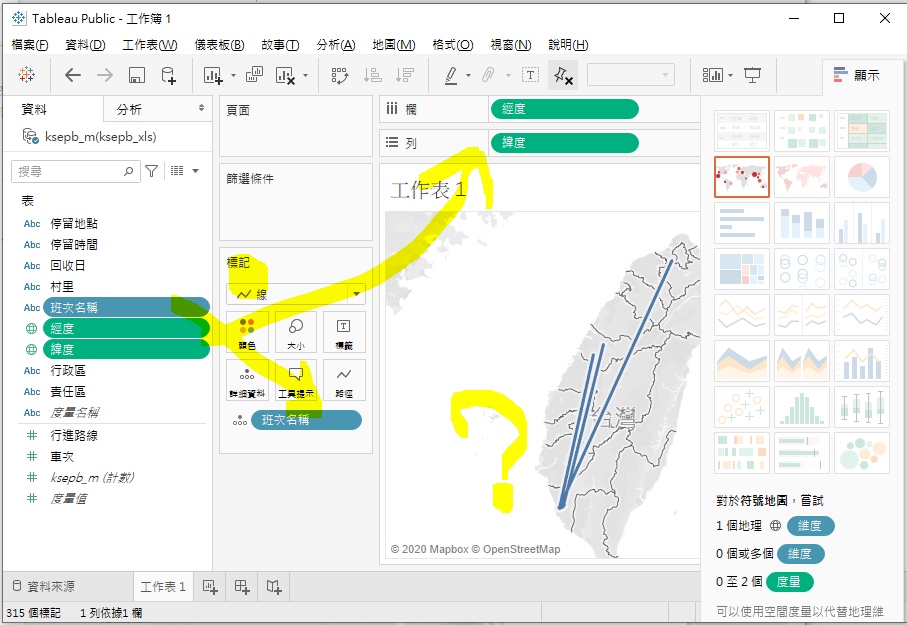Open the data pane view options dropdown
Image resolution: width=907 pixels, height=625 pixels.
[196, 171]
